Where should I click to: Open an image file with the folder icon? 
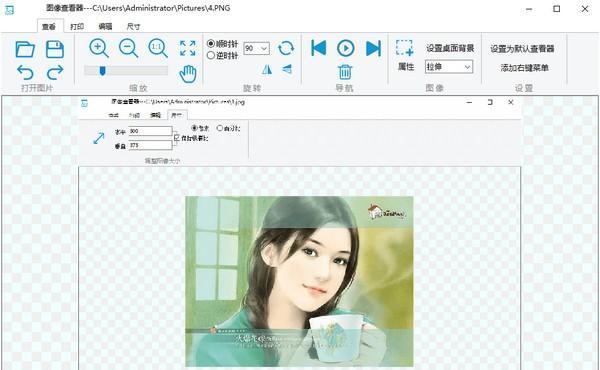25,49
